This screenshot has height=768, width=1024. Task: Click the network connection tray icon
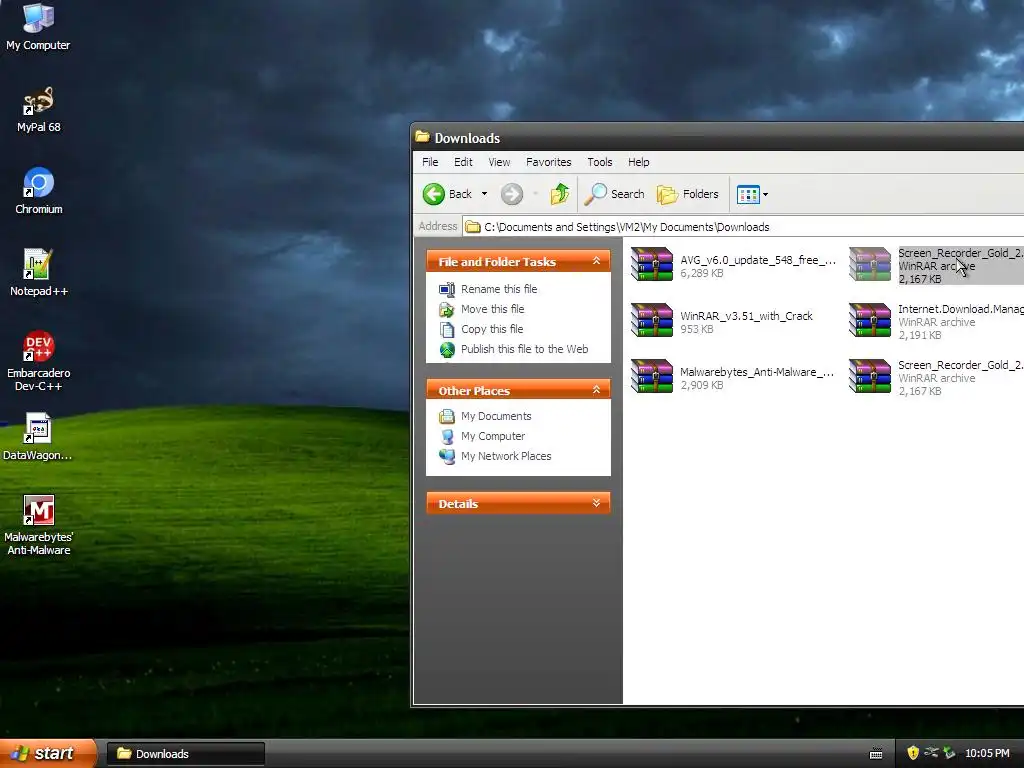(x=932, y=753)
